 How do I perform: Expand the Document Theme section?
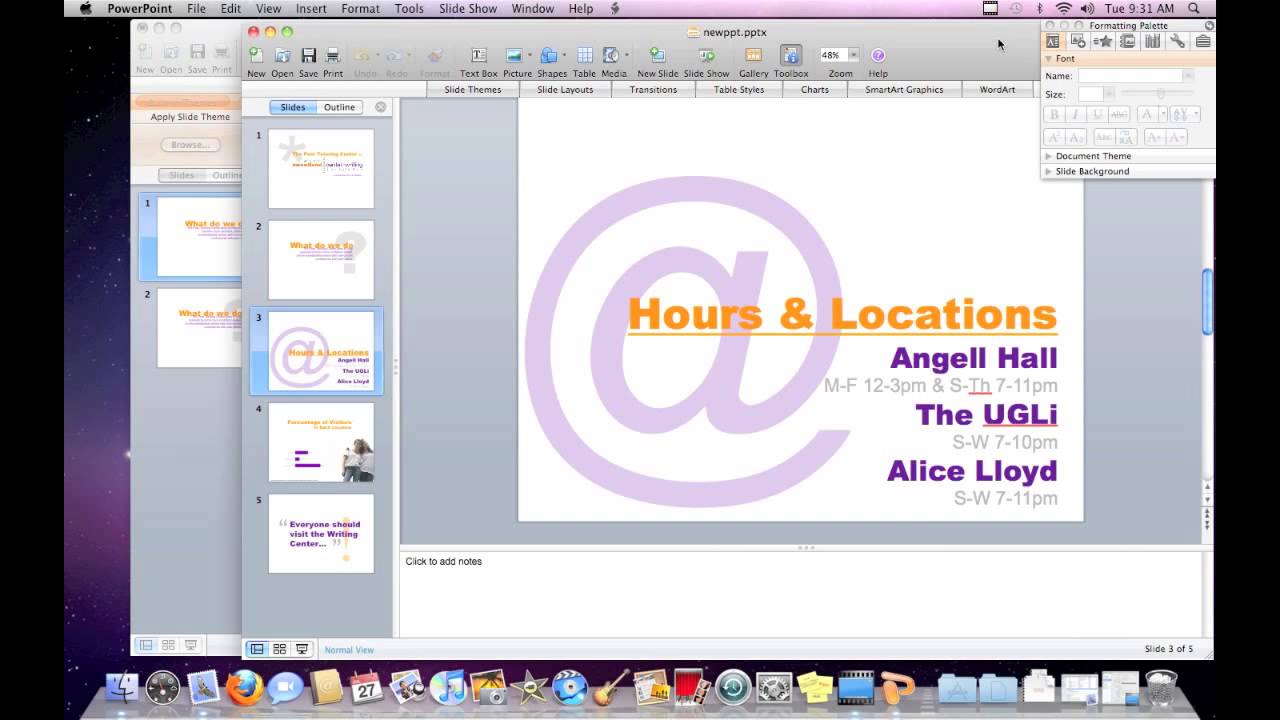coord(1049,156)
